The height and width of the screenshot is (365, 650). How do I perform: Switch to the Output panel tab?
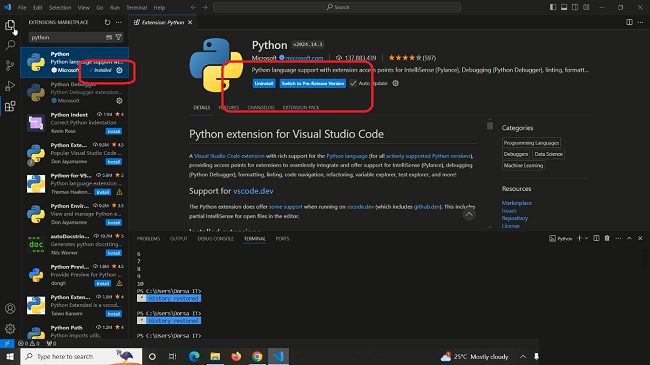[179, 238]
